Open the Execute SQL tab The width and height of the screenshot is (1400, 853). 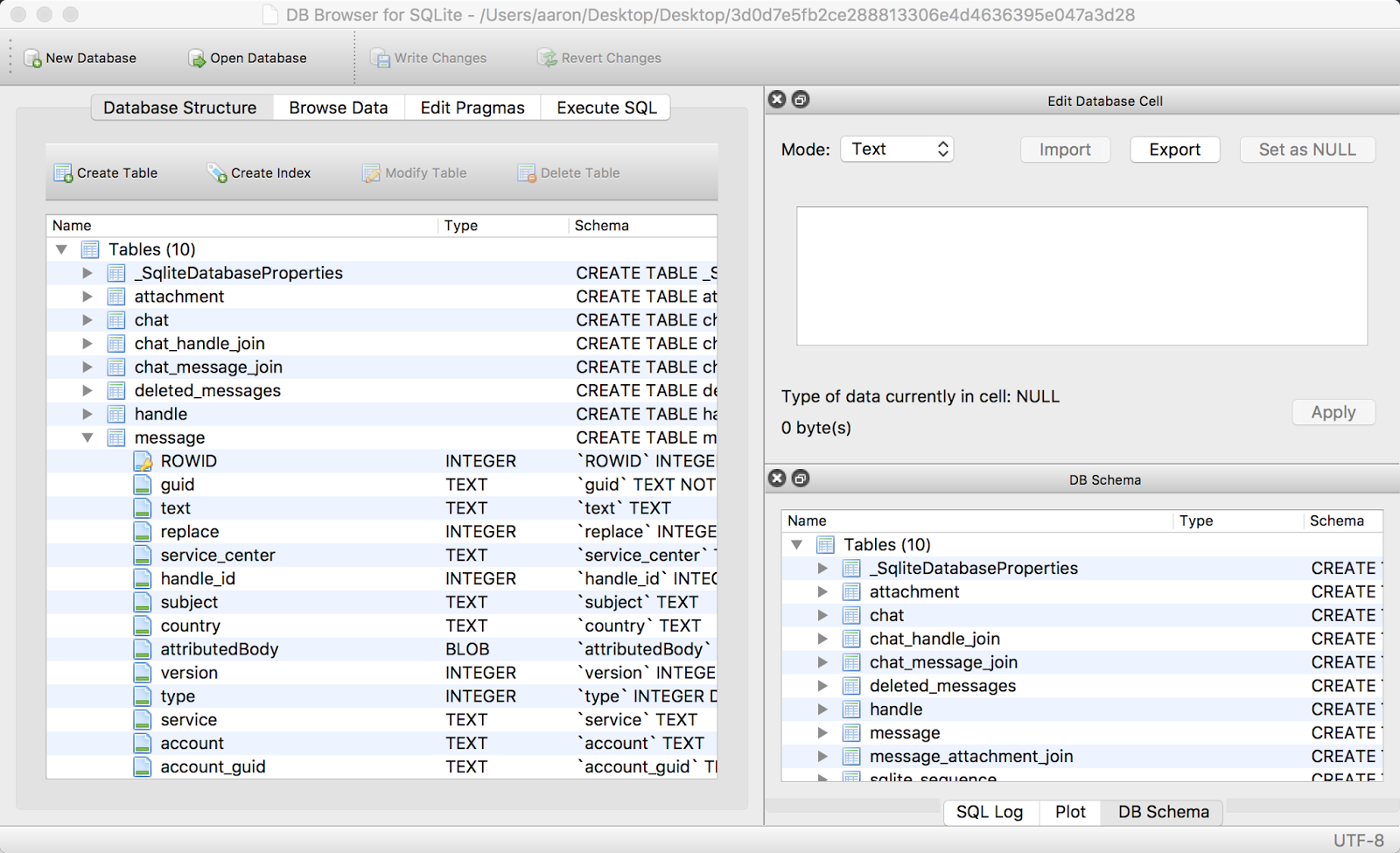click(x=606, y=108)
